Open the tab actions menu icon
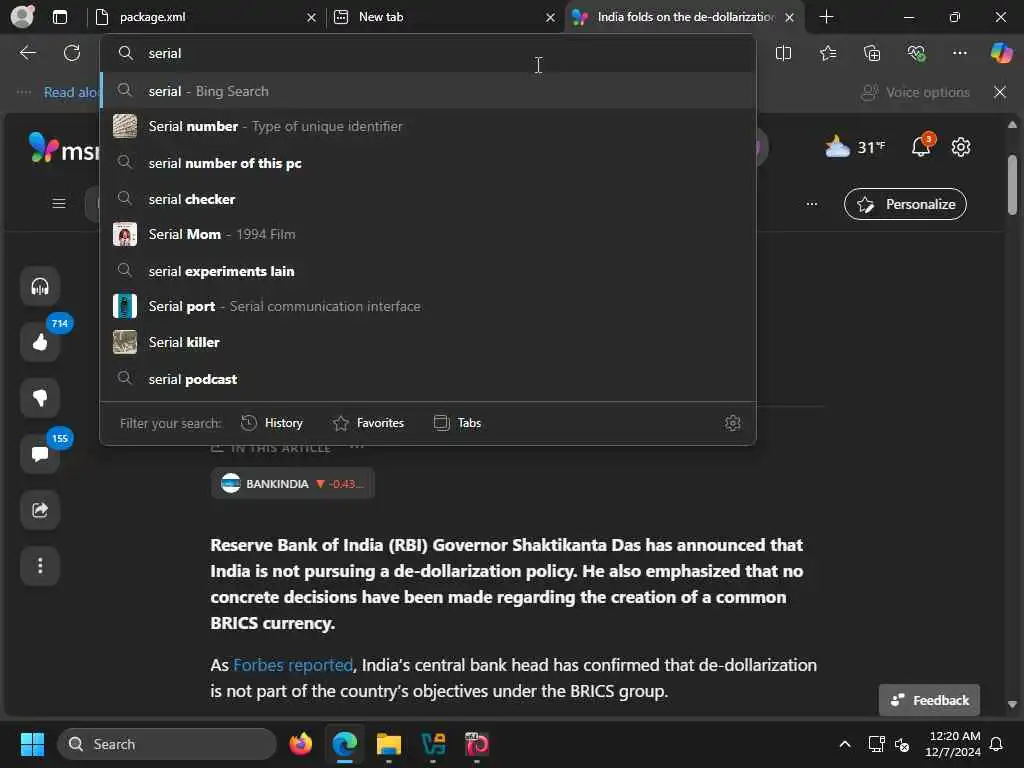This screenshot has width=1024, height=768. (59, 17)
